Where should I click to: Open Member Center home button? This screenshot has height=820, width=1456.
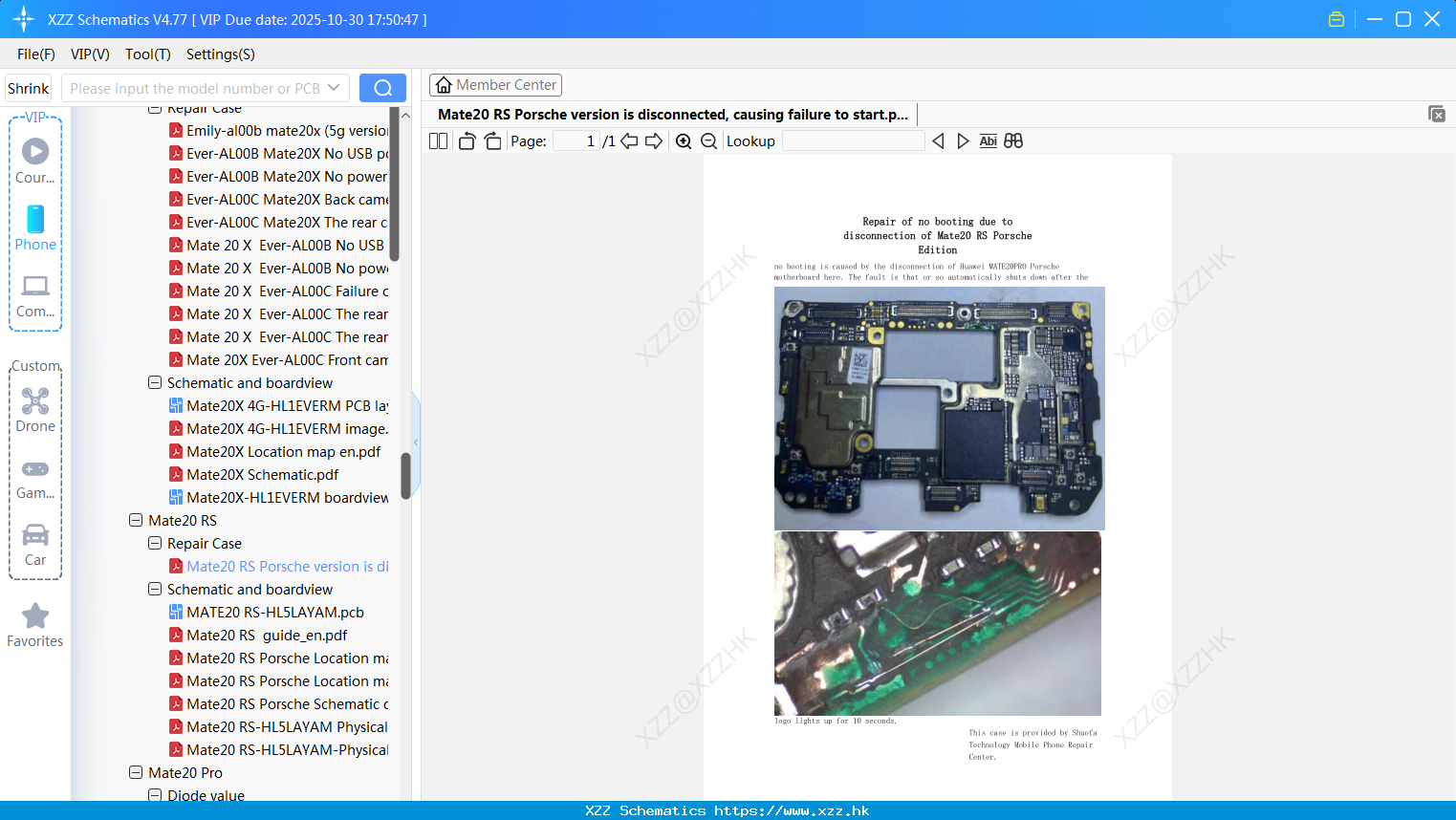[x=495, y=85]
